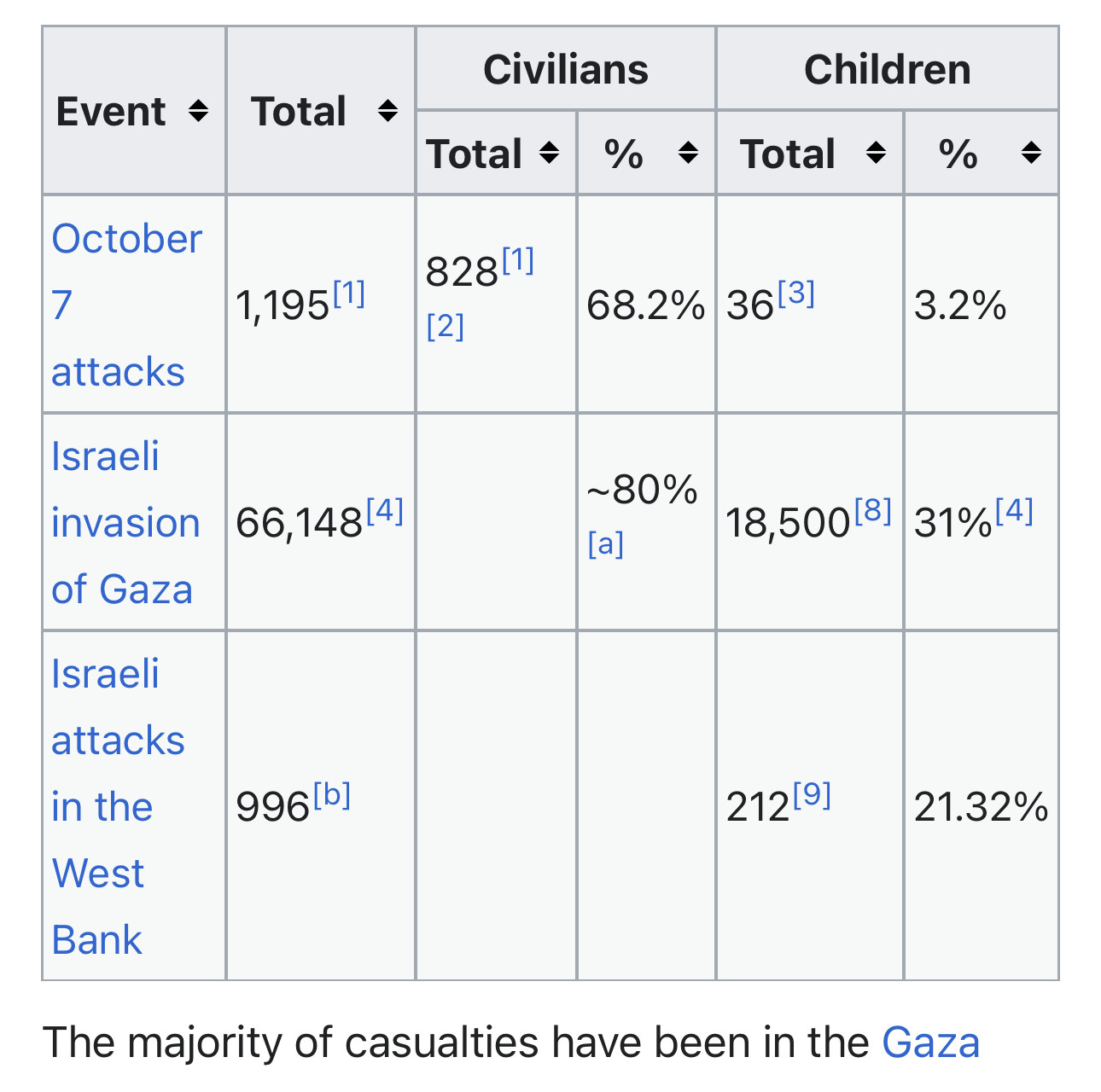This screenshot has width=1101, height=1092.
Task: Open footnote [b] next to 996
Action: pos(332,795)
